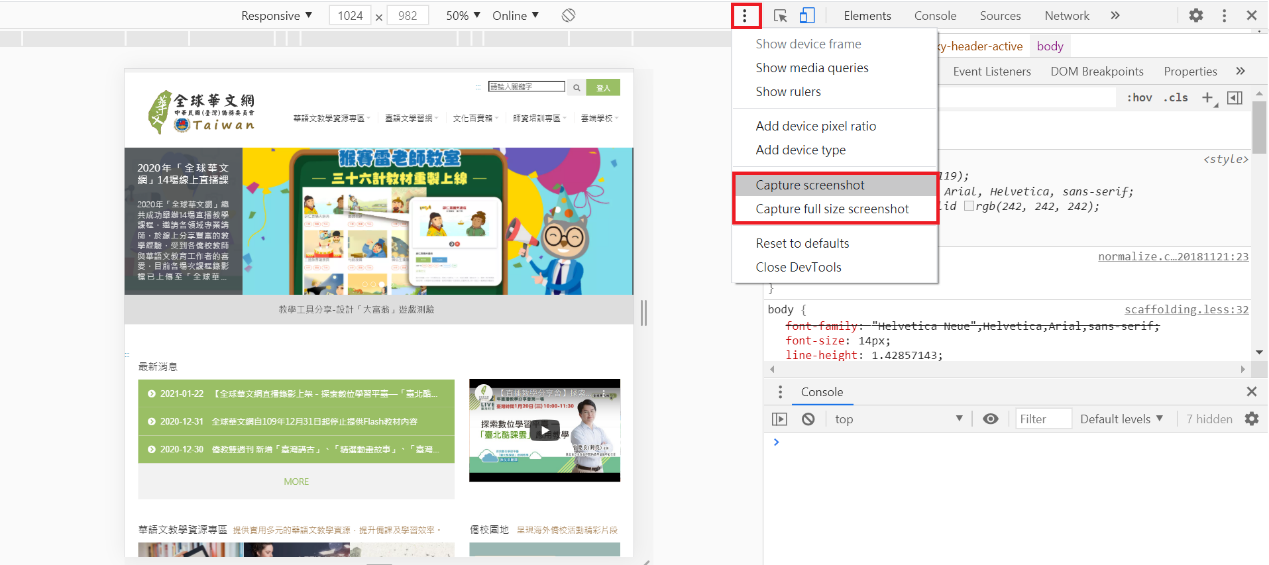This screenshot has height=565, width=1269.
Task: Open the device toolbar three-dot options menu
Action: coord(745,16)
